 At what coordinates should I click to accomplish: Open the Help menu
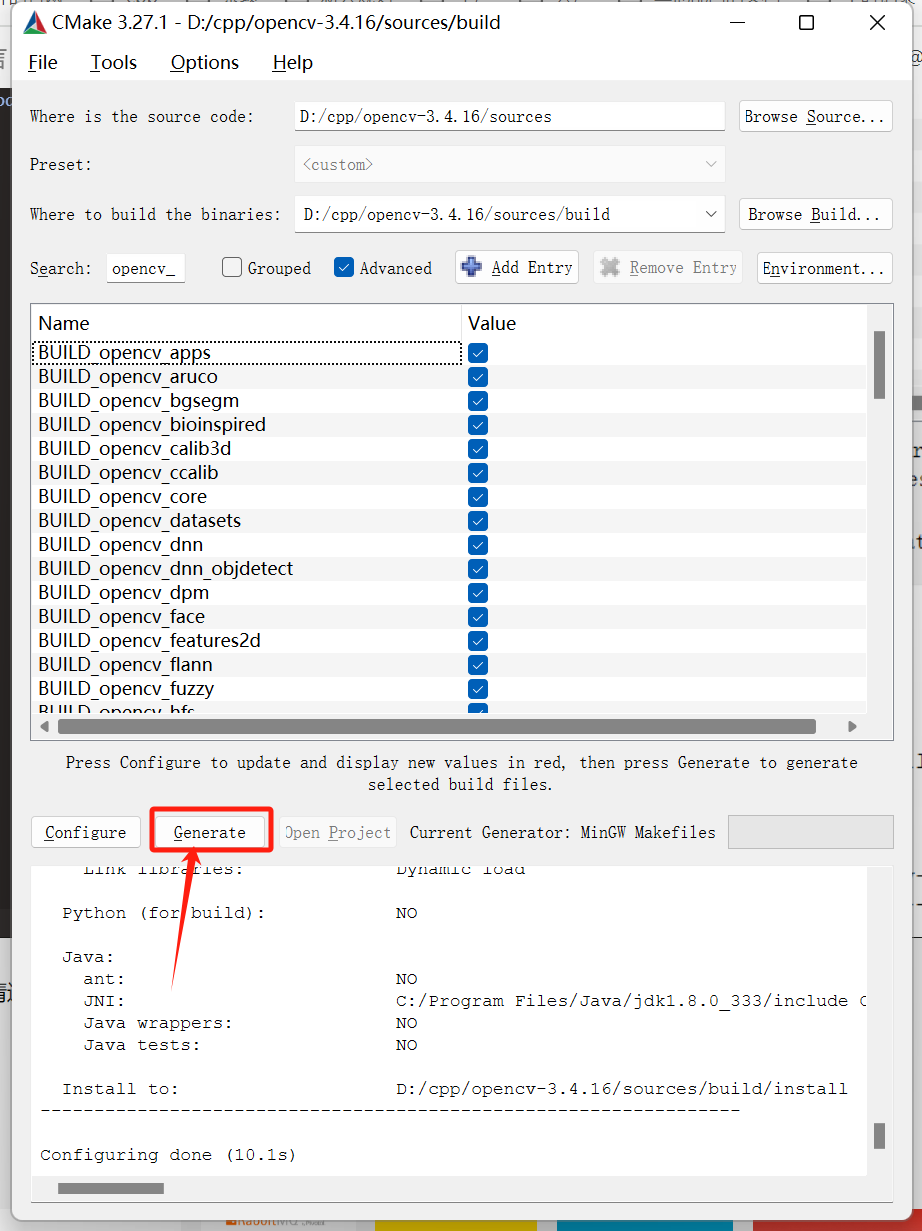coord(293,62)
